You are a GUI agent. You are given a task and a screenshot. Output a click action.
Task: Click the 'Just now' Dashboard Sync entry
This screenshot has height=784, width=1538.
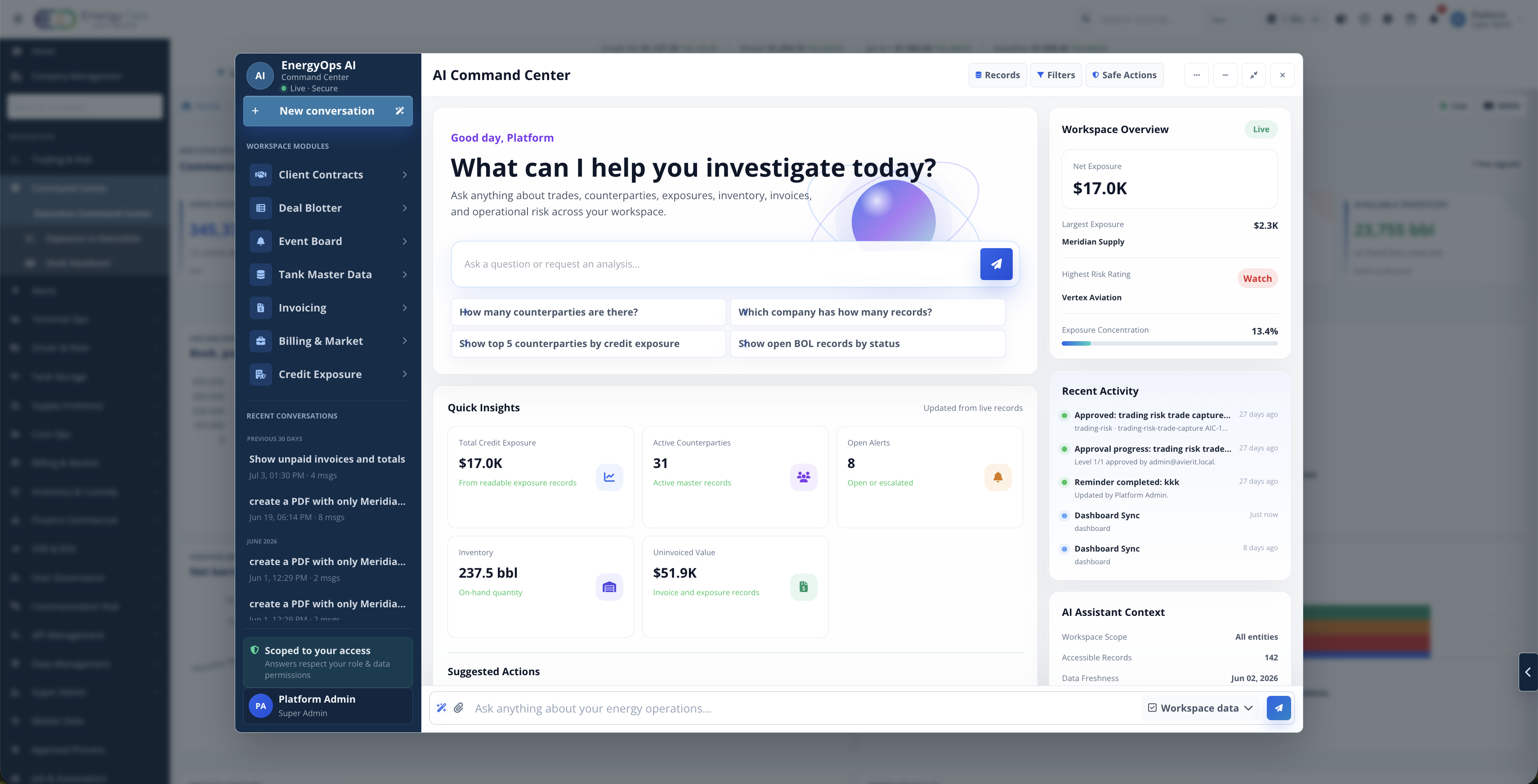1169,521
